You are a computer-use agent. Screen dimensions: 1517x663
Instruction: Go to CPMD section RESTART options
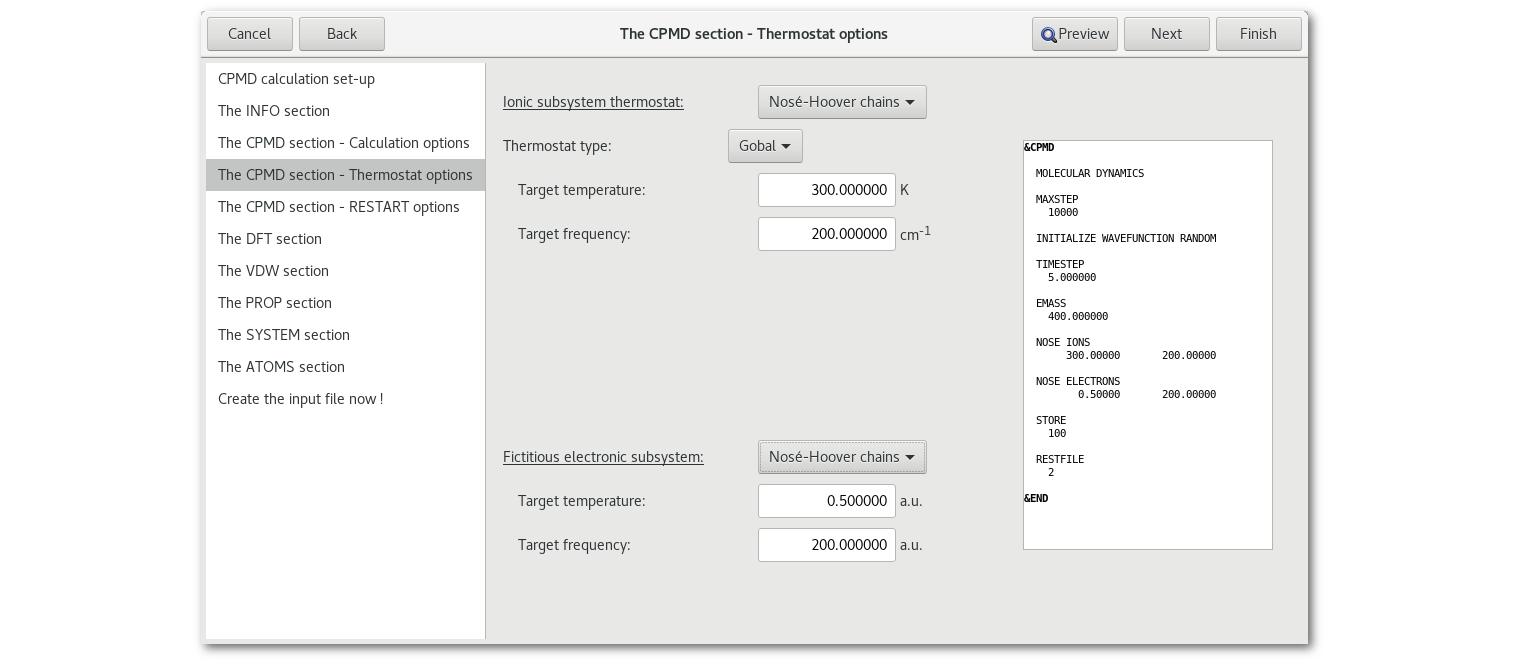(338, 207)
